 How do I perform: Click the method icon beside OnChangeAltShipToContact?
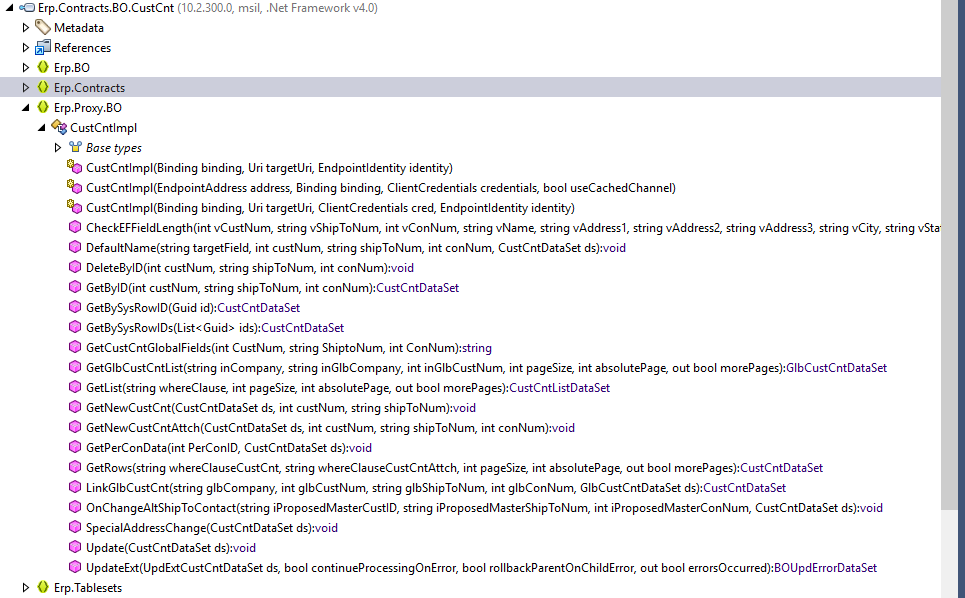pyautogui.click(x=75, y=507)
